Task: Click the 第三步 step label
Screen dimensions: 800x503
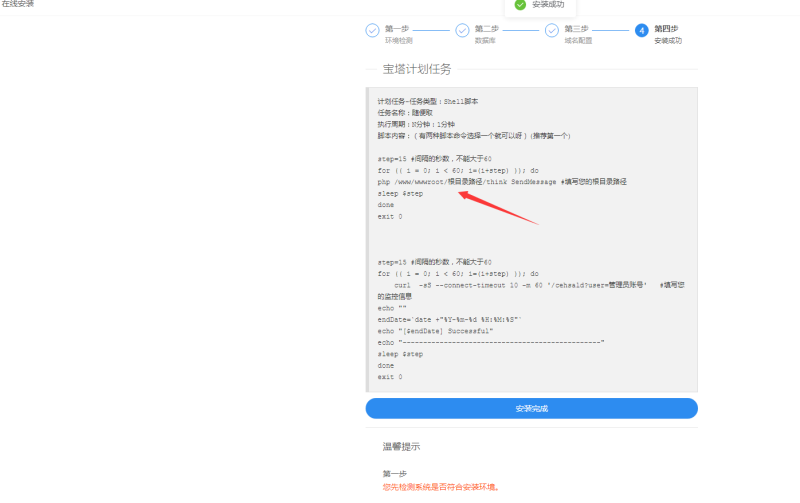Action: coord(577,29)
